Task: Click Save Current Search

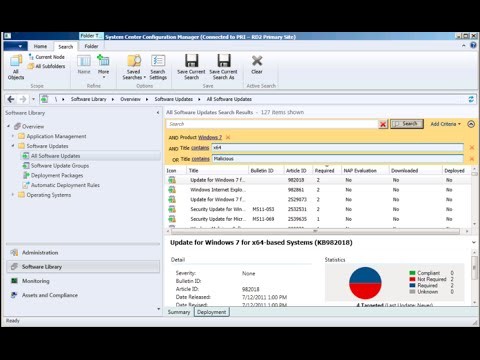Action: point(191,67)
